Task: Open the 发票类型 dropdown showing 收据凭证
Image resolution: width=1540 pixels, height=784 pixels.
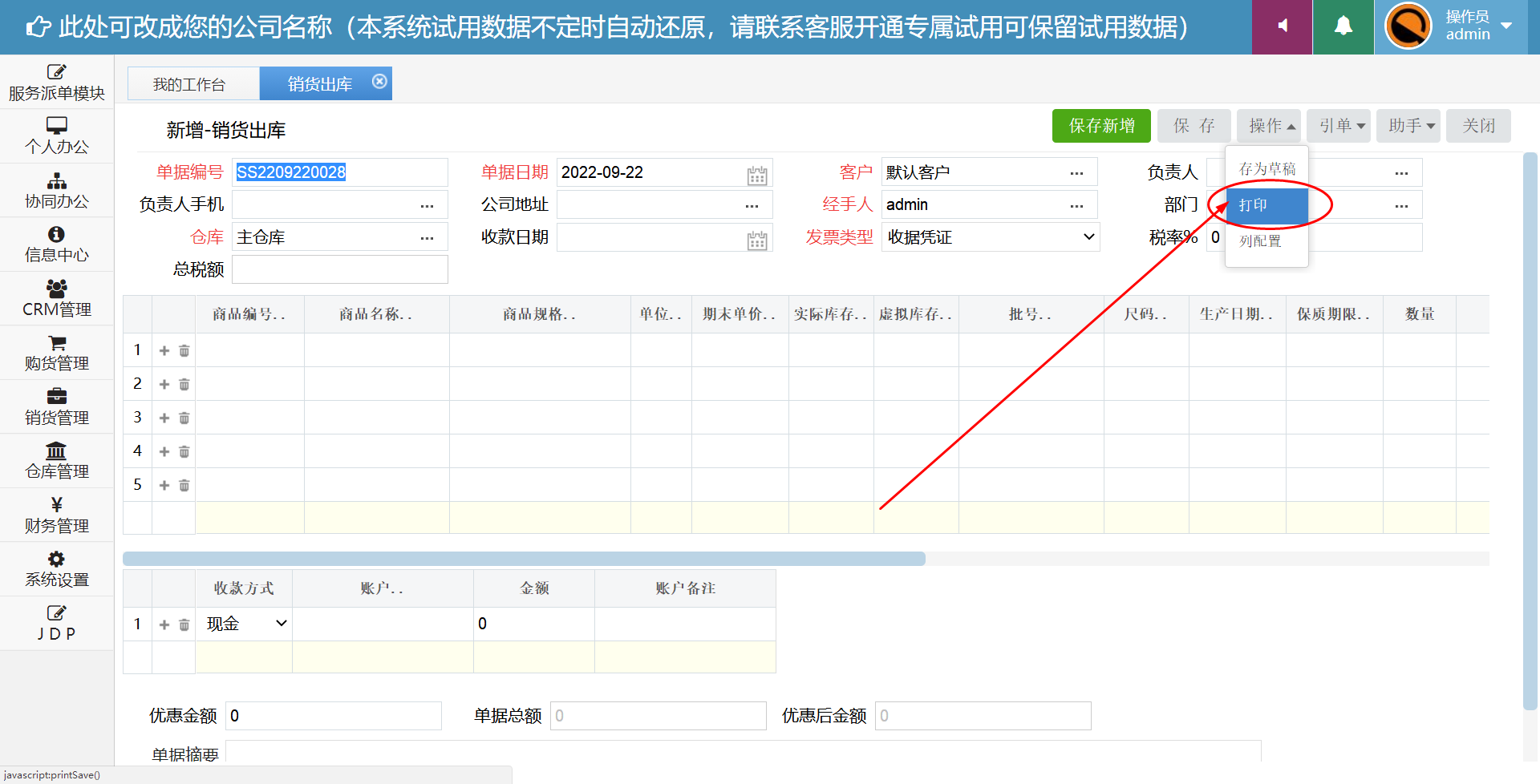Action: (x=991, y=237)
